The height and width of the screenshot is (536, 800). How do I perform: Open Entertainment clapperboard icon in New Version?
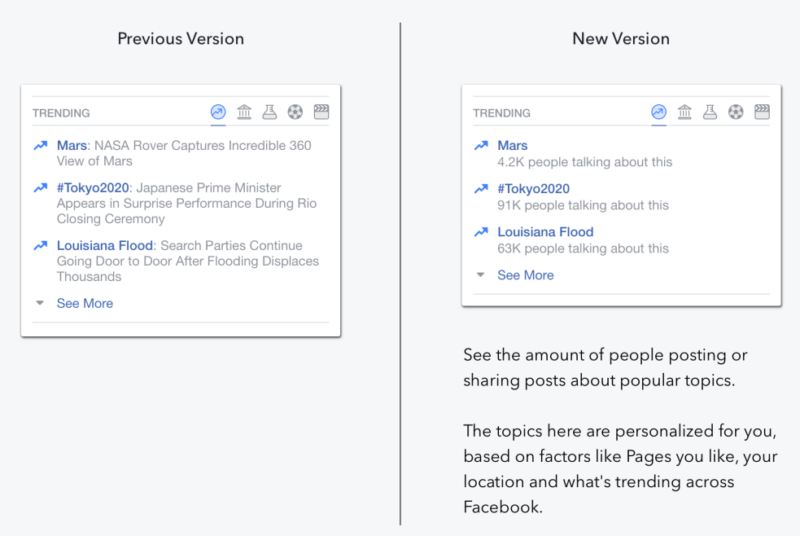pyautogui.click(x=762, y=112)
